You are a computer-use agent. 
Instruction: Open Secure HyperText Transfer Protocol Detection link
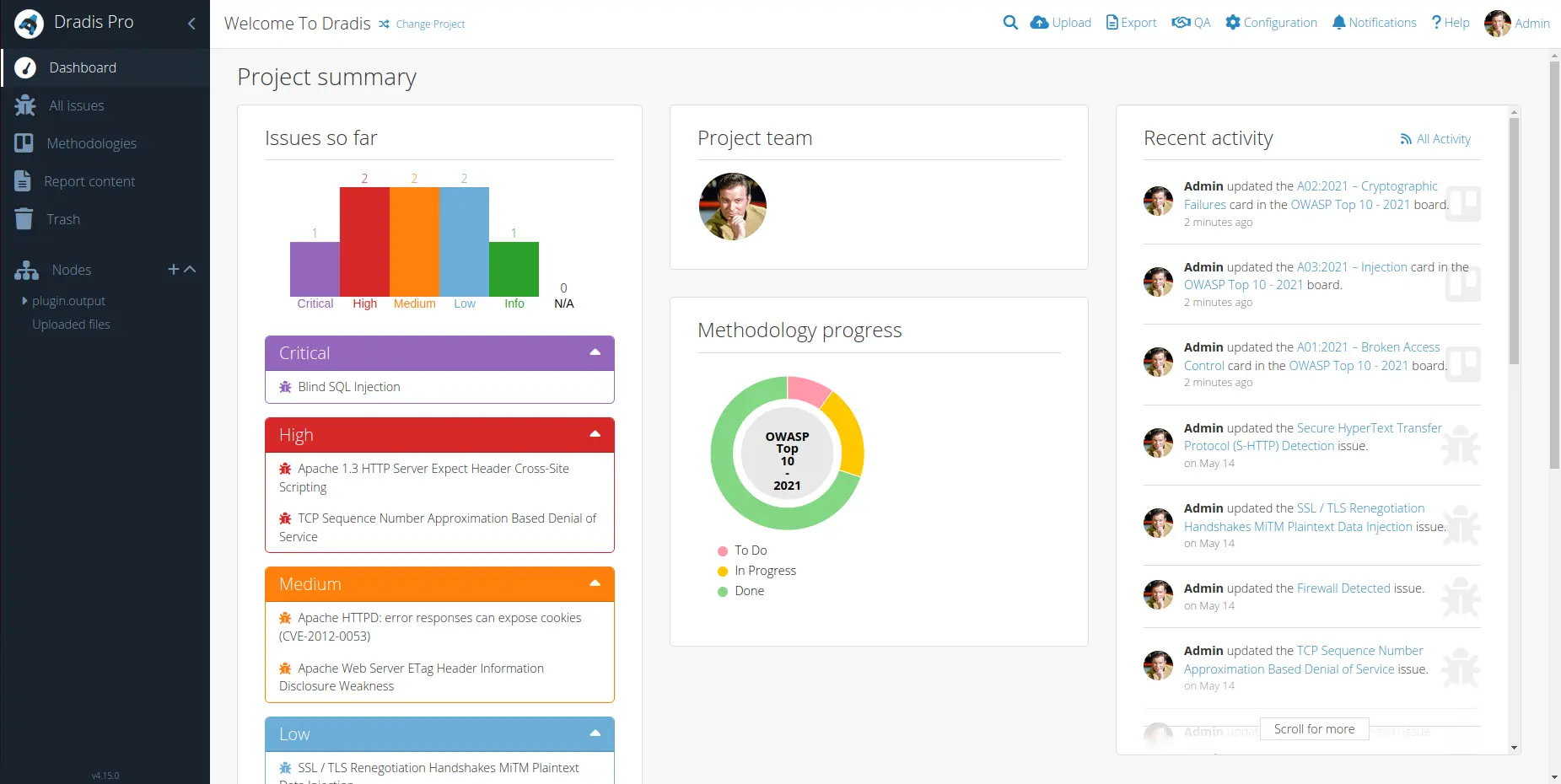[1313, 437]
